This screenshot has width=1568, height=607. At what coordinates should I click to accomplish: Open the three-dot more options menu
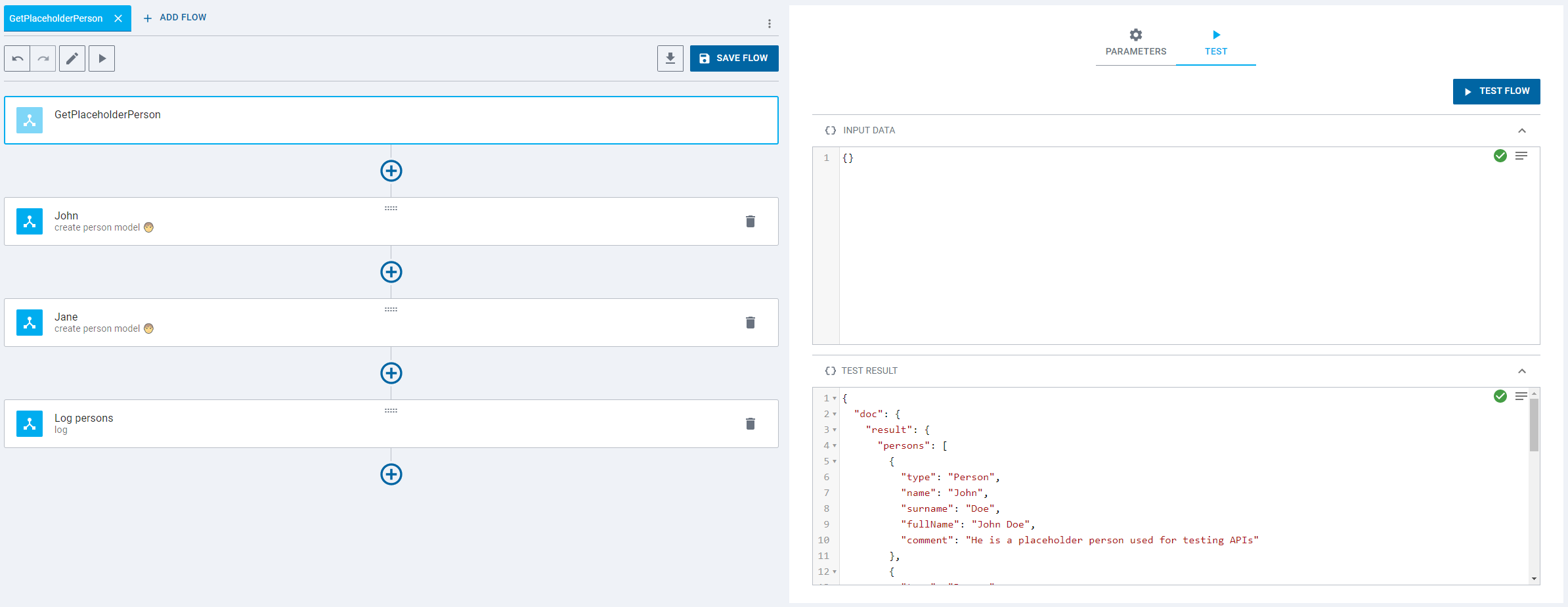[769, 24]
